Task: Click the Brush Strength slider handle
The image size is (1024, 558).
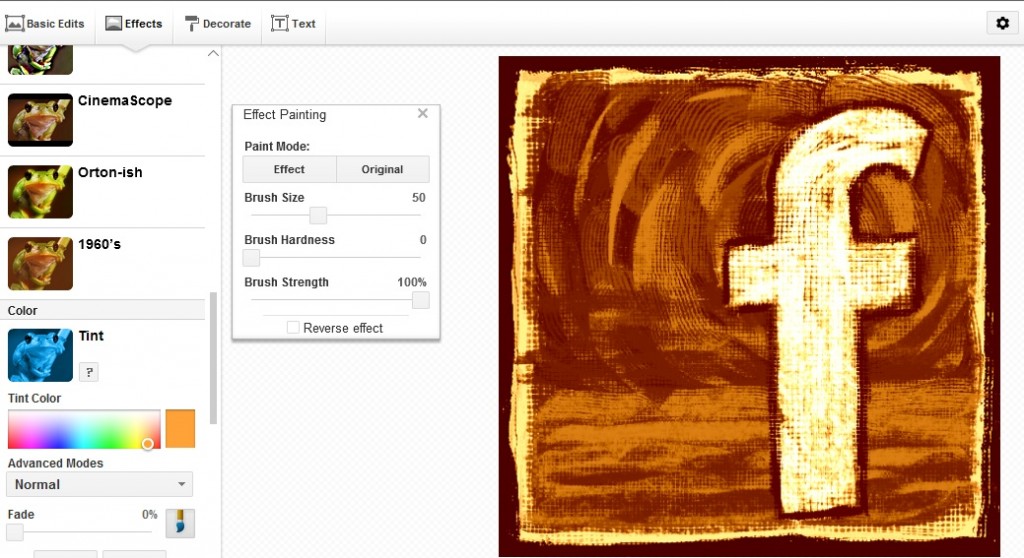Action: pos(421,300)
